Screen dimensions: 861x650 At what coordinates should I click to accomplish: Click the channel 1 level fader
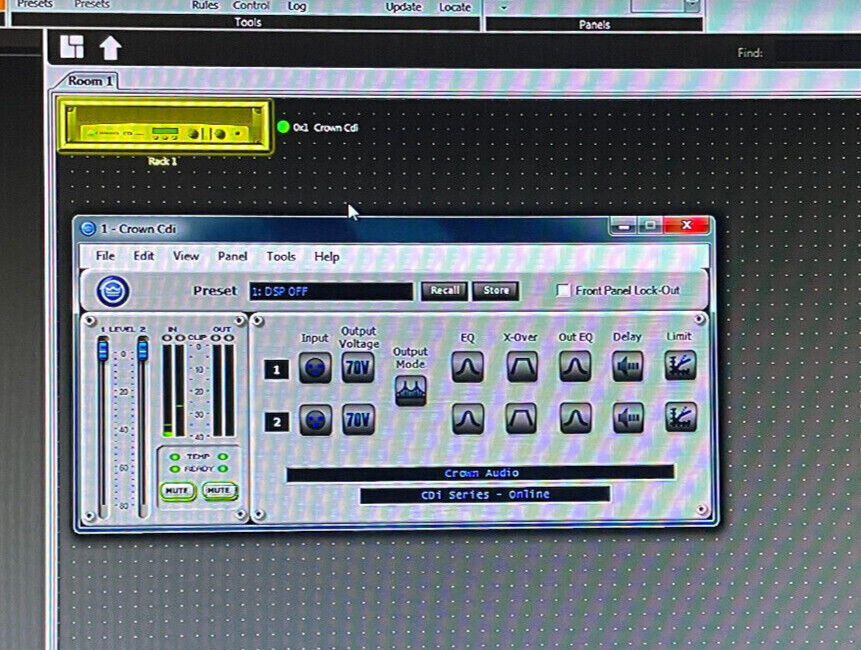click(x=103, y=349)
